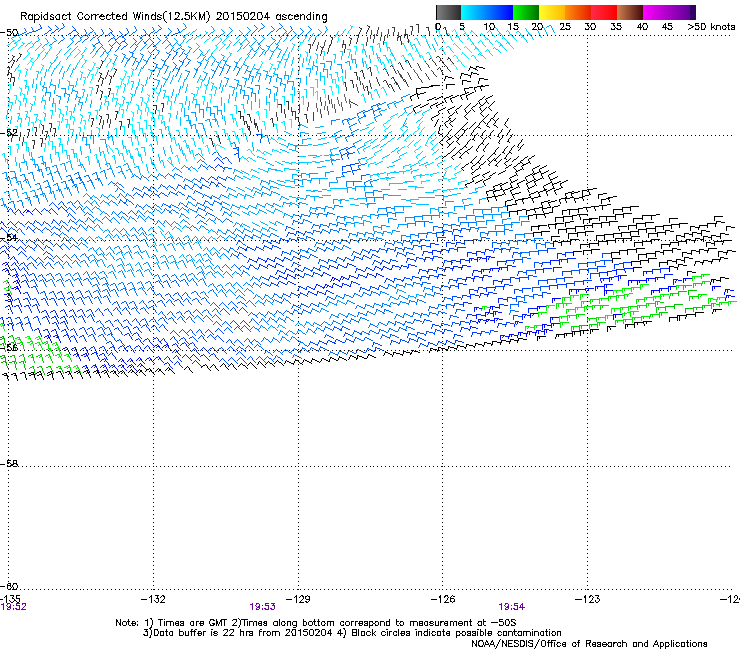Click the '>50 knots' legend label
This screenshot has width=740, height=650.
(x=711, y=27)
